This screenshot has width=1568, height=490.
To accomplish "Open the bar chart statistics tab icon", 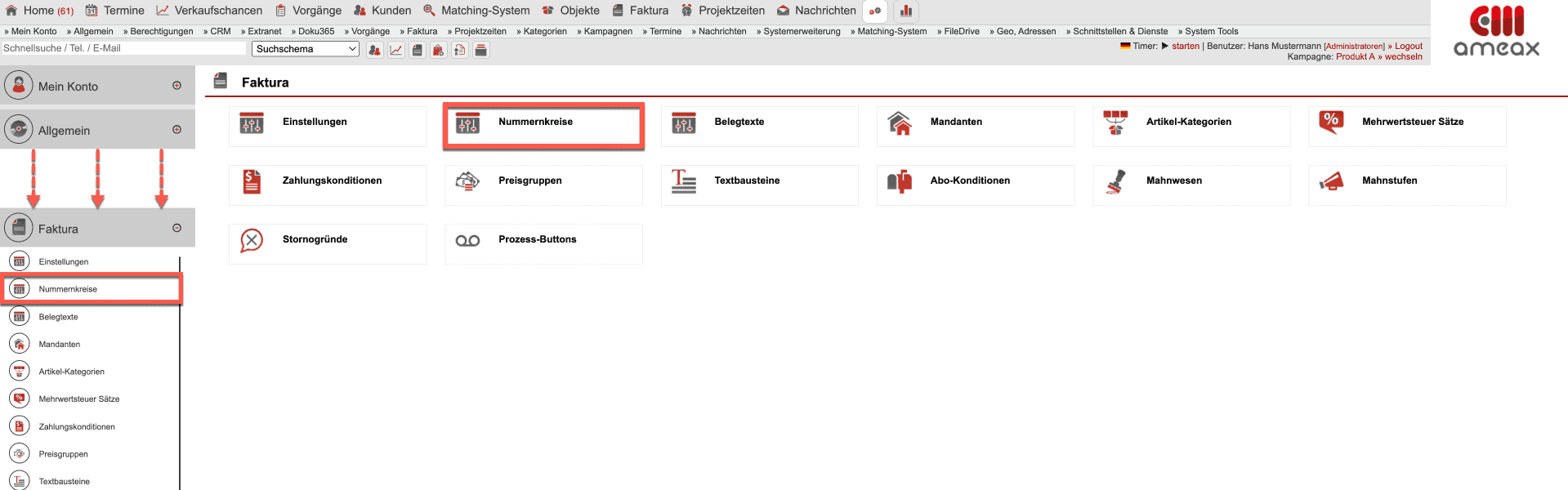I will coord(906,11).
